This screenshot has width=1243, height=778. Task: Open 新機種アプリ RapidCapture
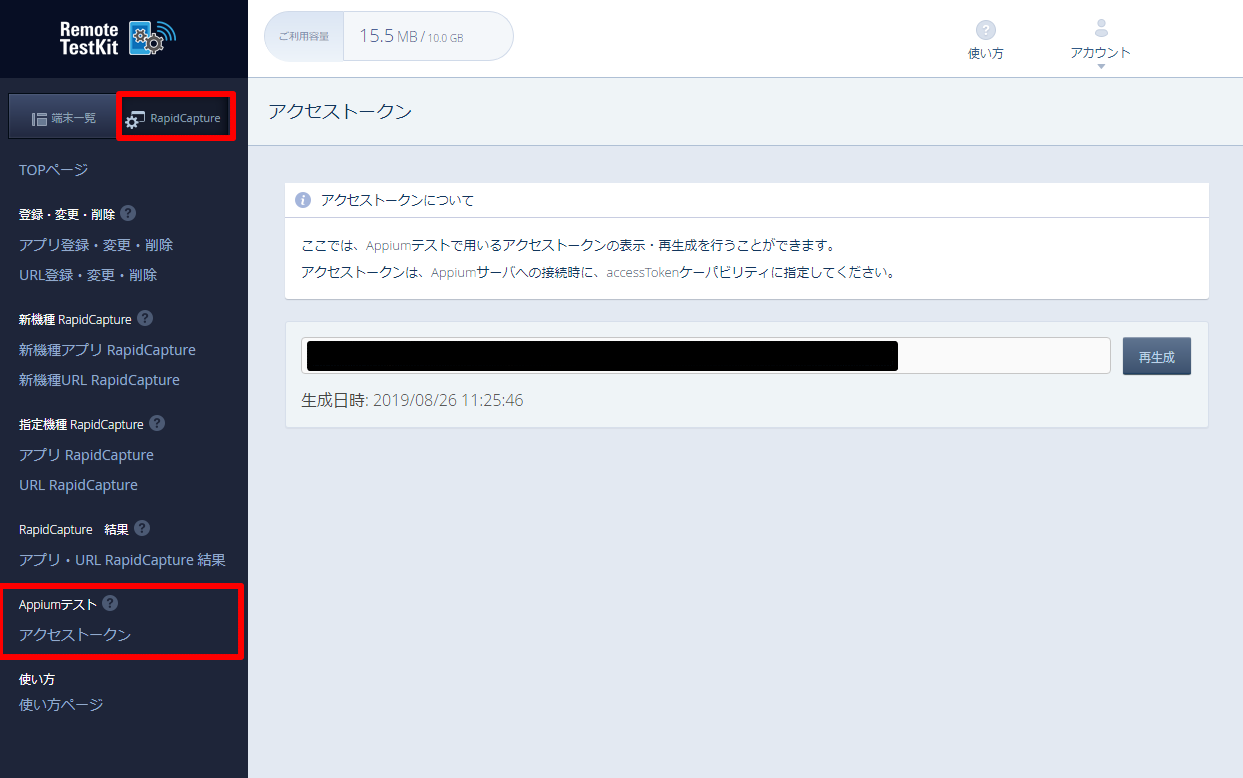107,350
